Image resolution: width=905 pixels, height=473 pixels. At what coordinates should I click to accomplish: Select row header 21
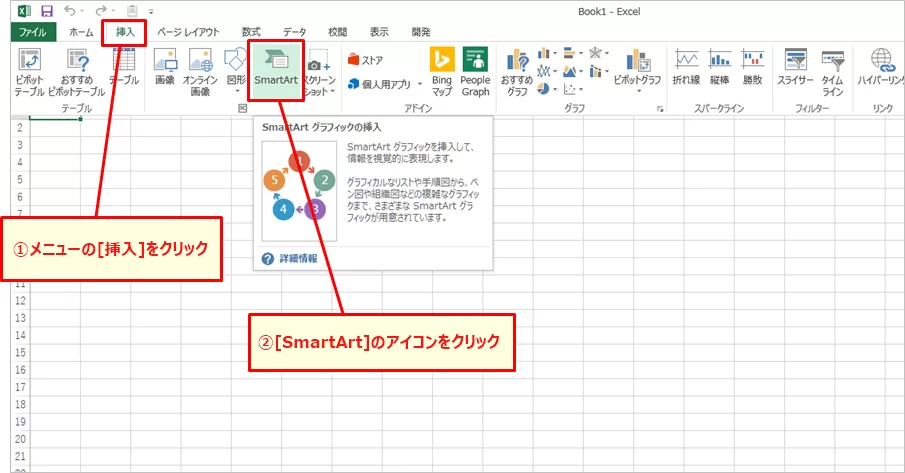coord(20,456)
